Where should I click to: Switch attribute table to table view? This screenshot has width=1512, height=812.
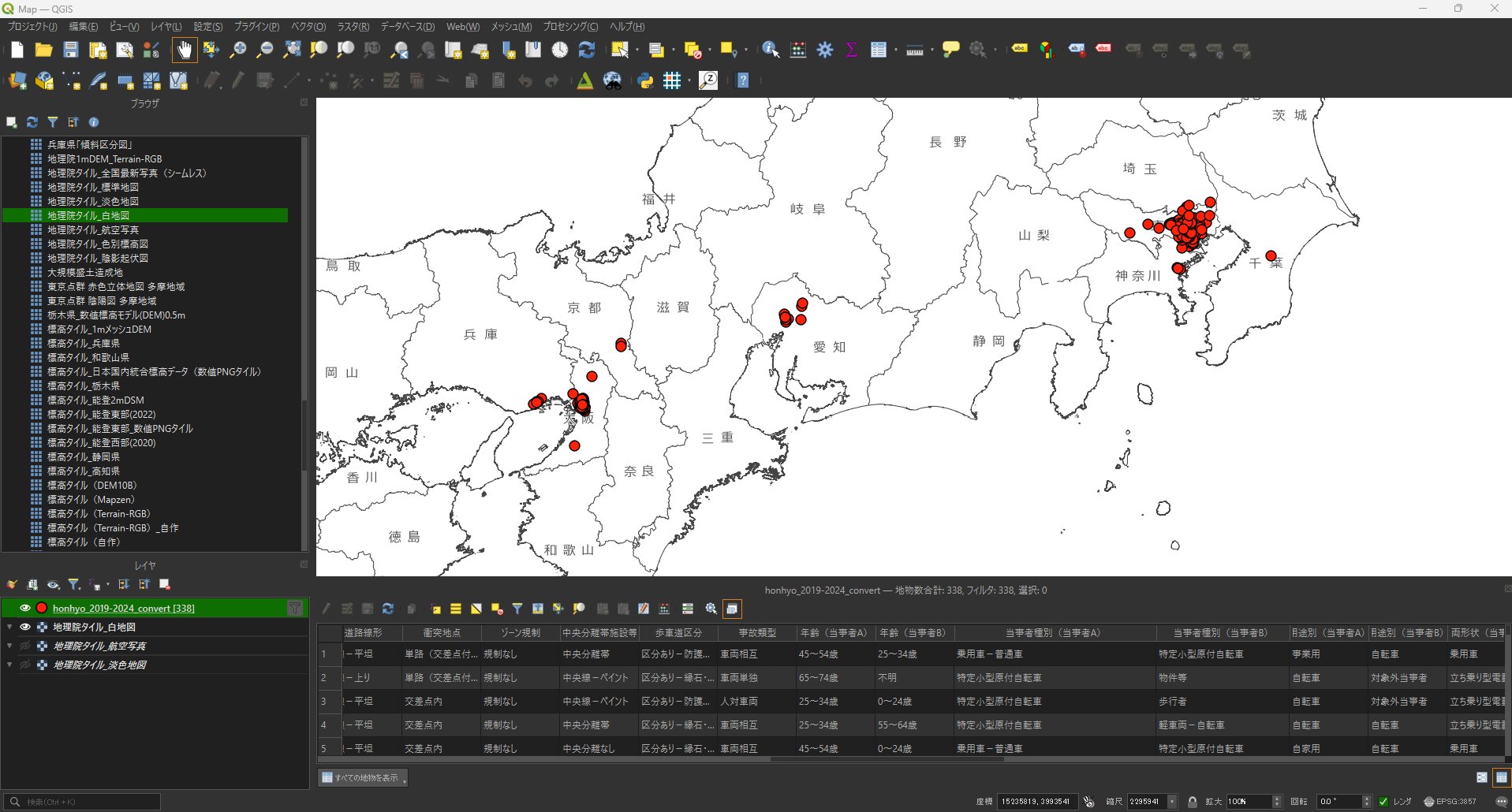[1502, 777]
